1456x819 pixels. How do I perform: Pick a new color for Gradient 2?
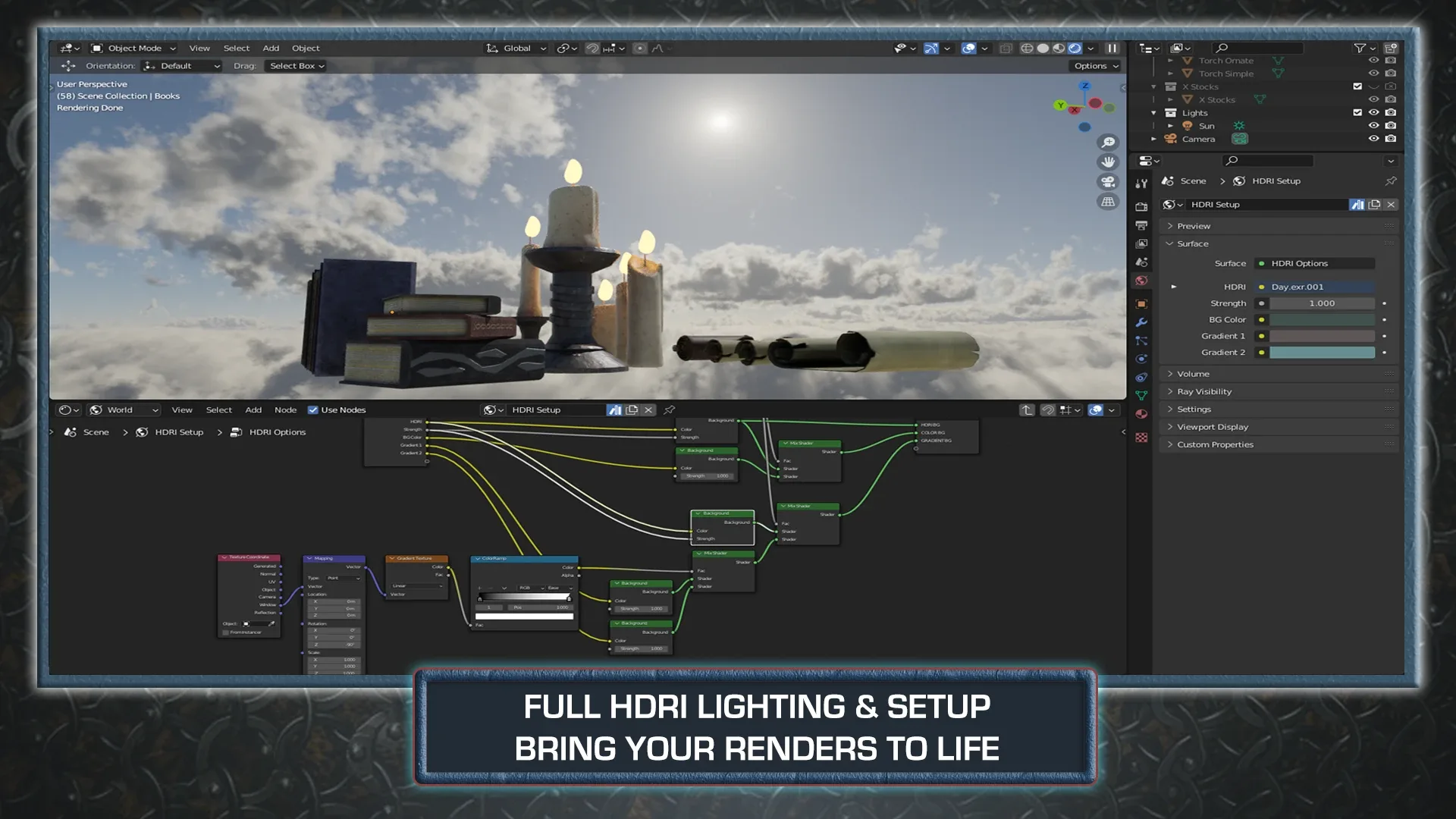point(1321,352)
